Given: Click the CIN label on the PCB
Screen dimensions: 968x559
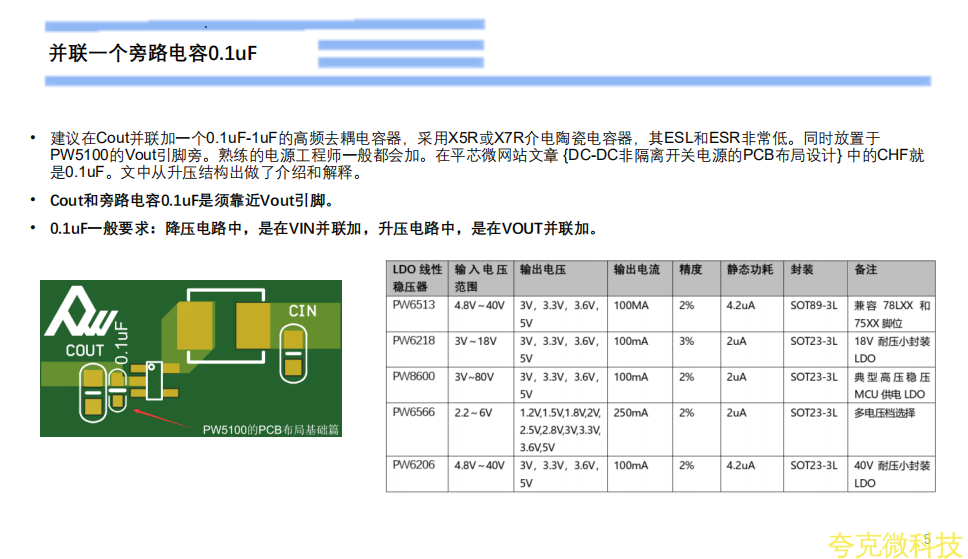Looking at the screenshot, I should 303,311.
